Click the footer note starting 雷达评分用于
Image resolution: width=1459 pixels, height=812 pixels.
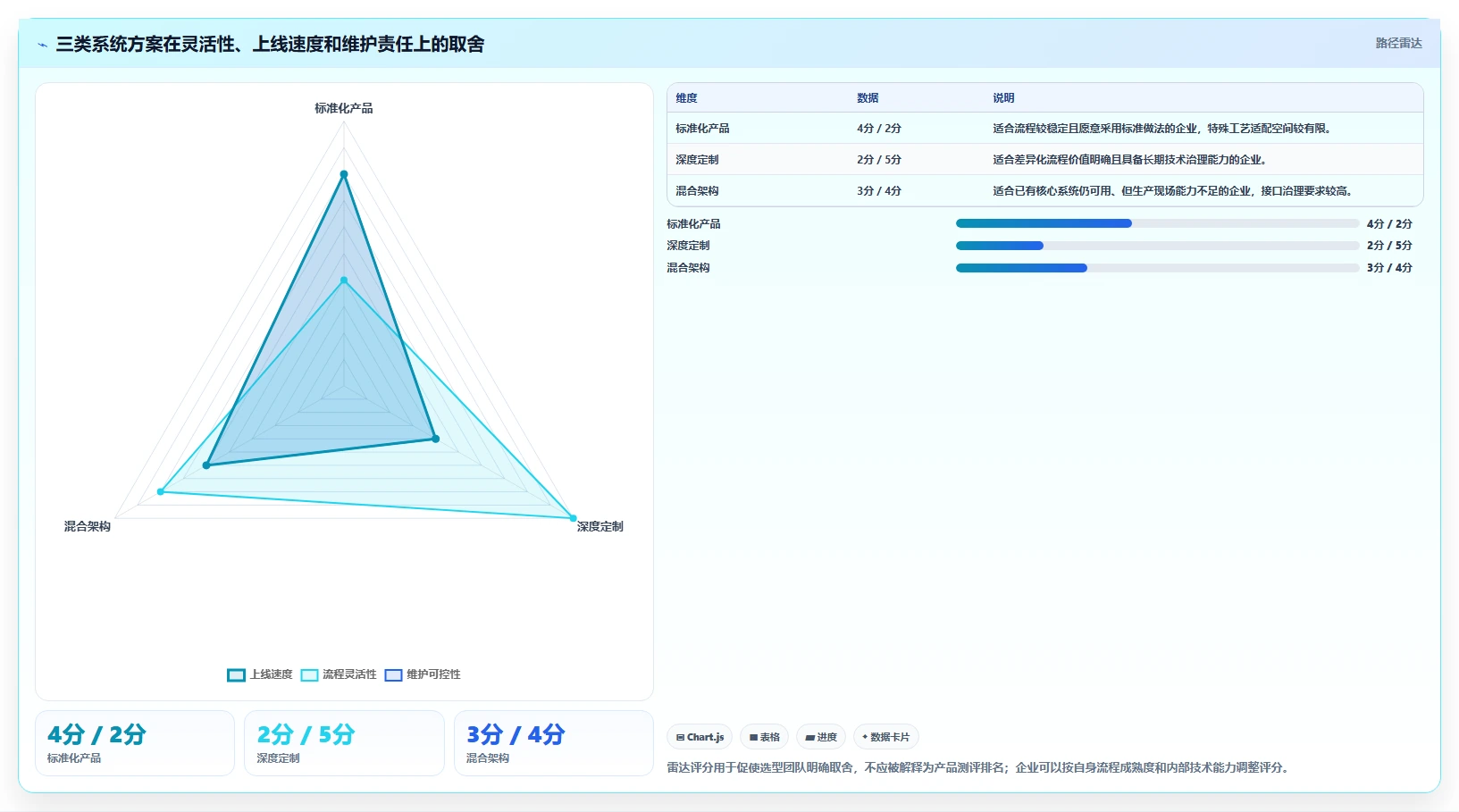(x=979, y=767)
